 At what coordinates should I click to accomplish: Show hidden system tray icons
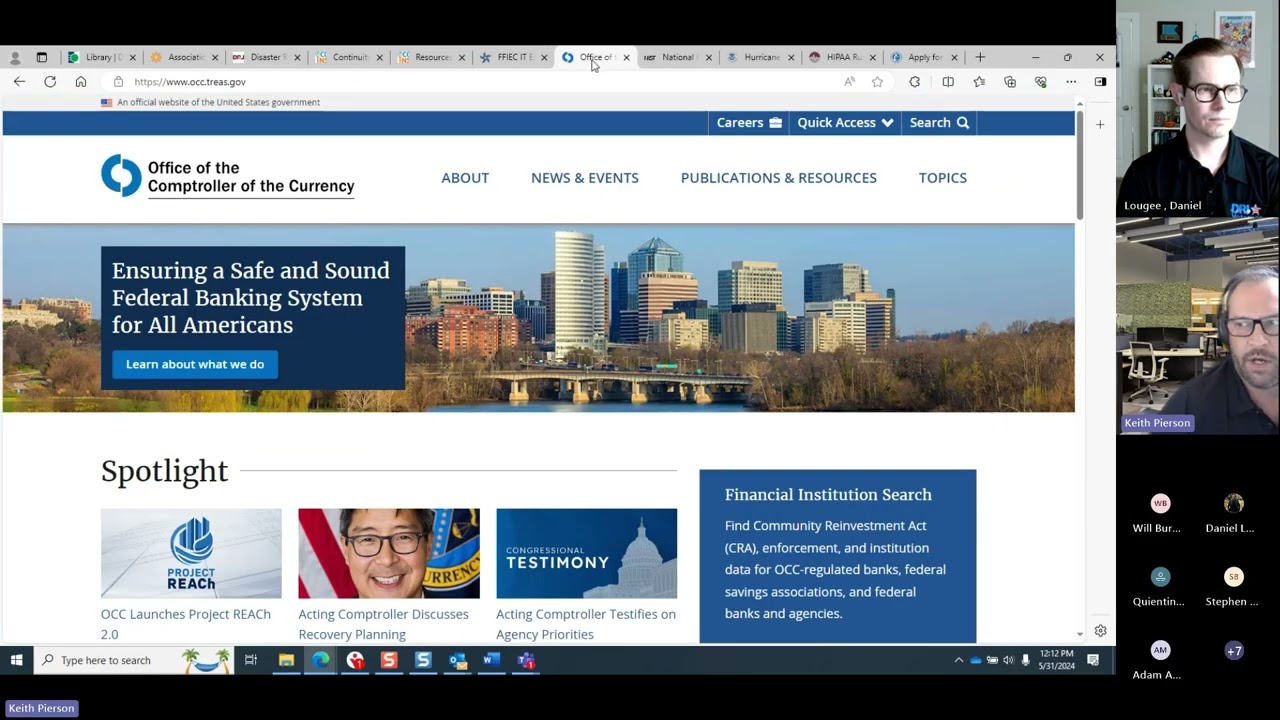958,660
